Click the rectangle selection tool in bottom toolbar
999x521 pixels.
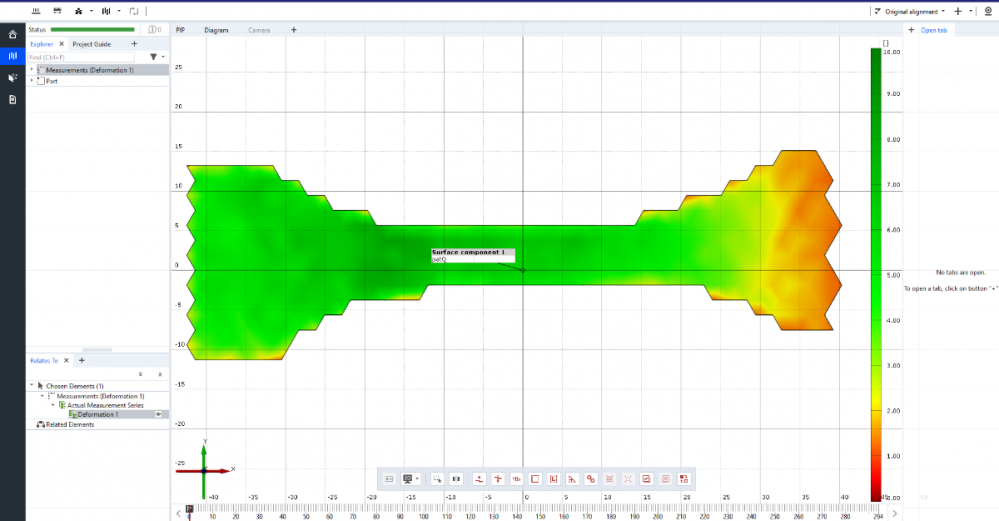535,479
